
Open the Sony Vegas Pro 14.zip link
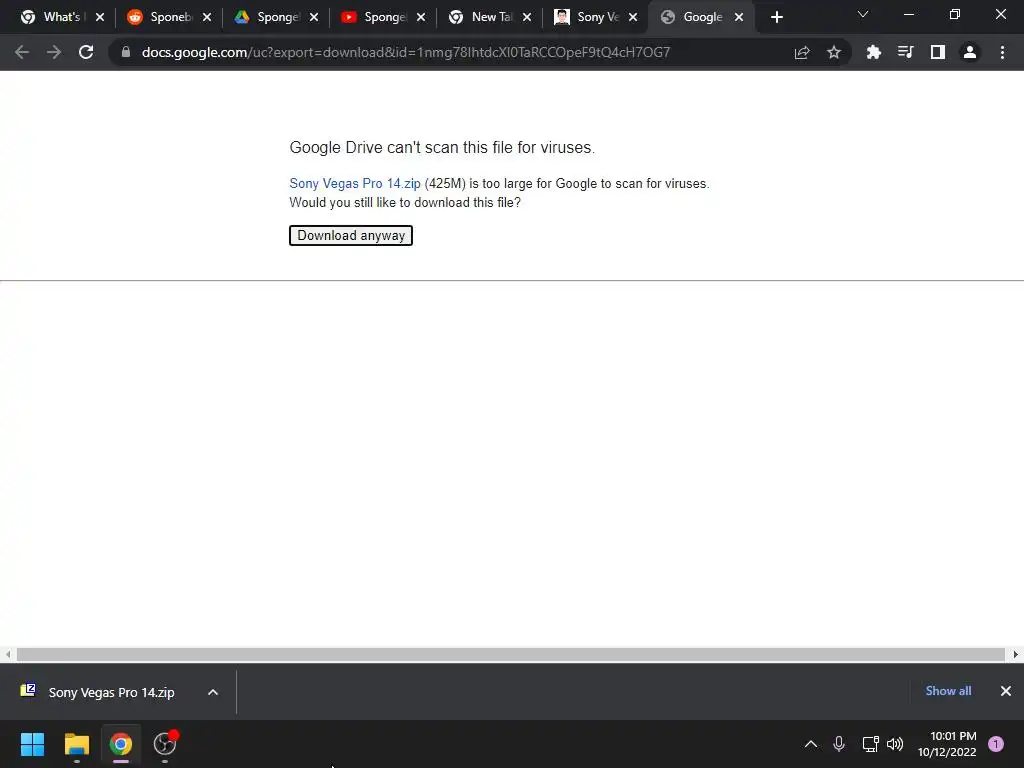[355, 184]
